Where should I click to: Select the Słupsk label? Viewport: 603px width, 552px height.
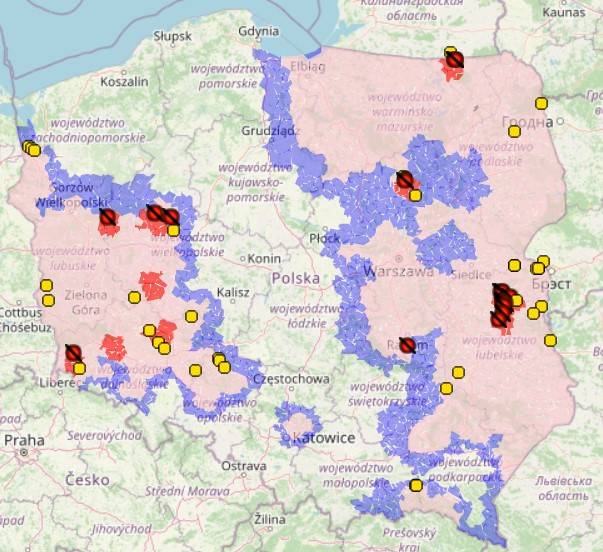pos(172,37)
